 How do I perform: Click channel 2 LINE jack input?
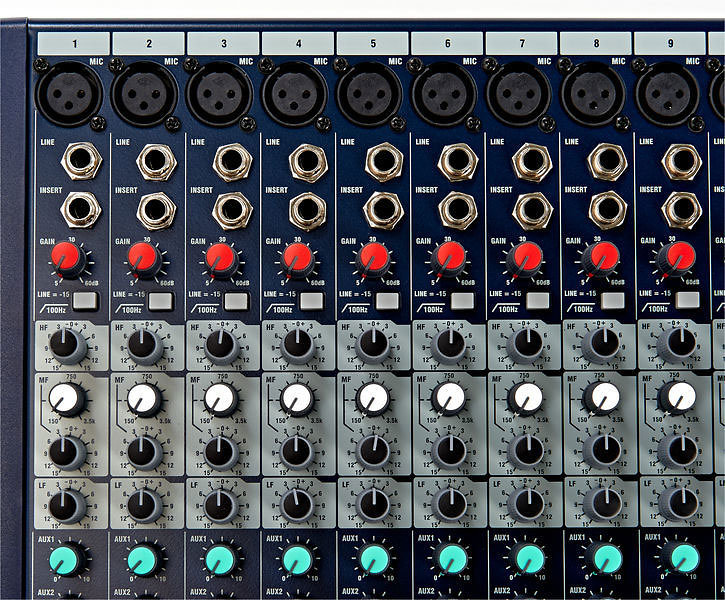pyautogui.click(x=157, y=162)
